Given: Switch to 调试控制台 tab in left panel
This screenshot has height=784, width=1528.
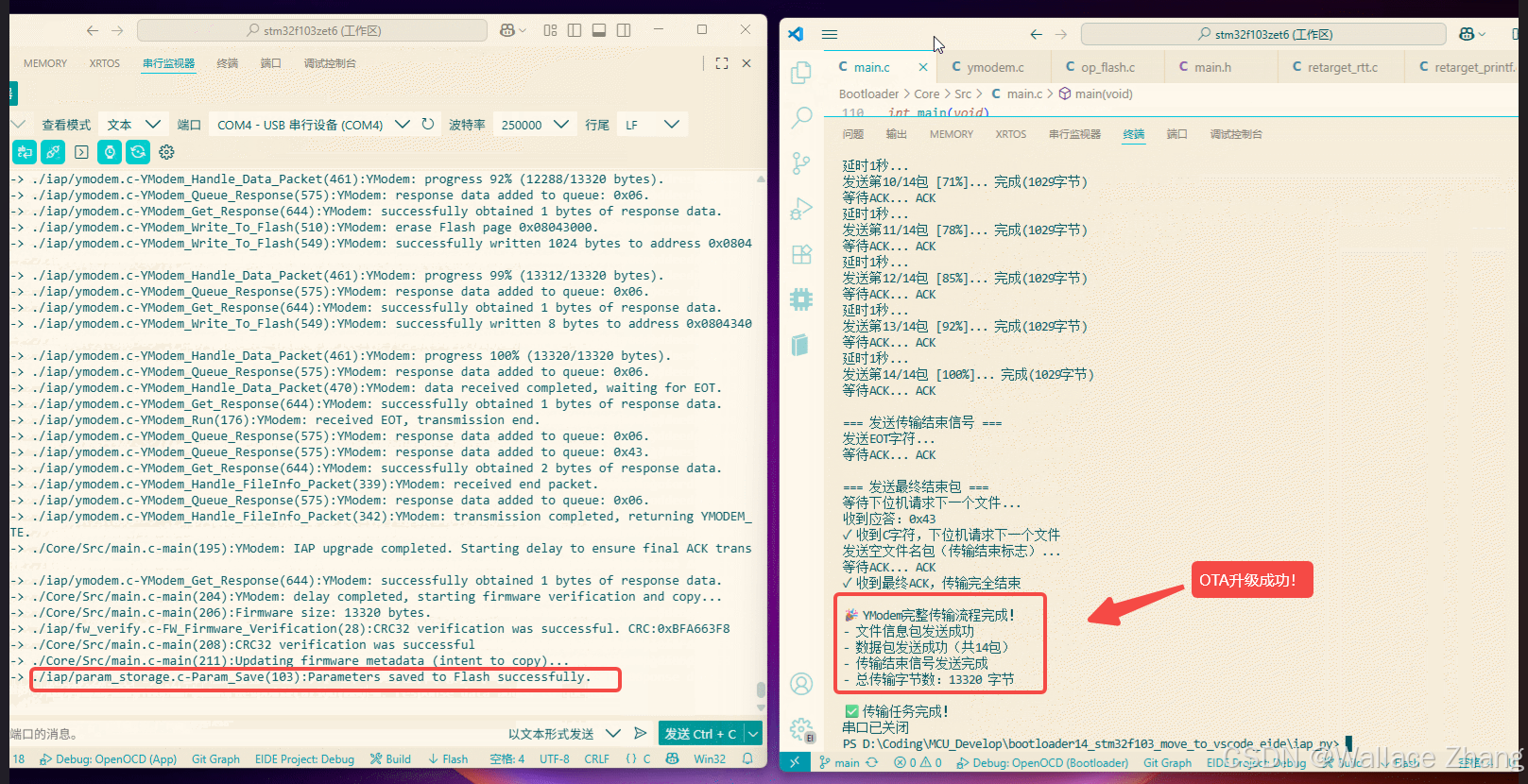Looking at the screenshot, I should [330, 63].
